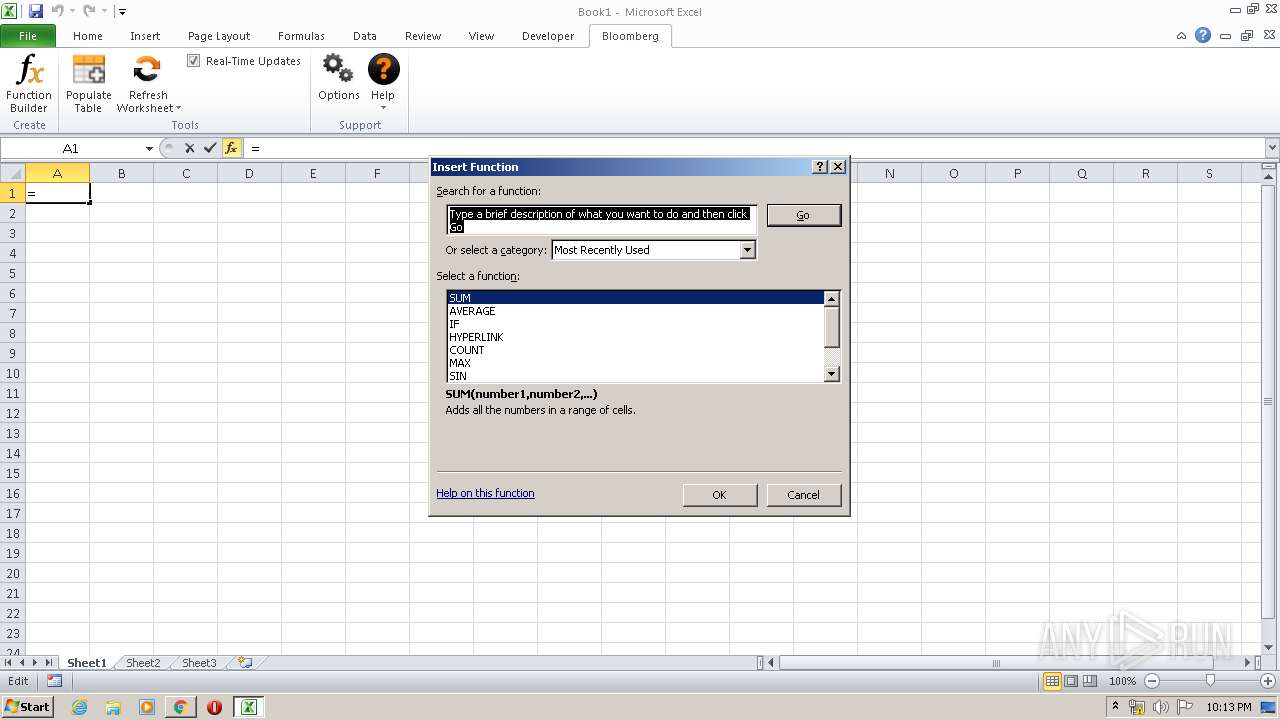The height and width of the screenshot is (720, 1280).
Task: Click the 100% zoom level
Action: point(1122,681)
